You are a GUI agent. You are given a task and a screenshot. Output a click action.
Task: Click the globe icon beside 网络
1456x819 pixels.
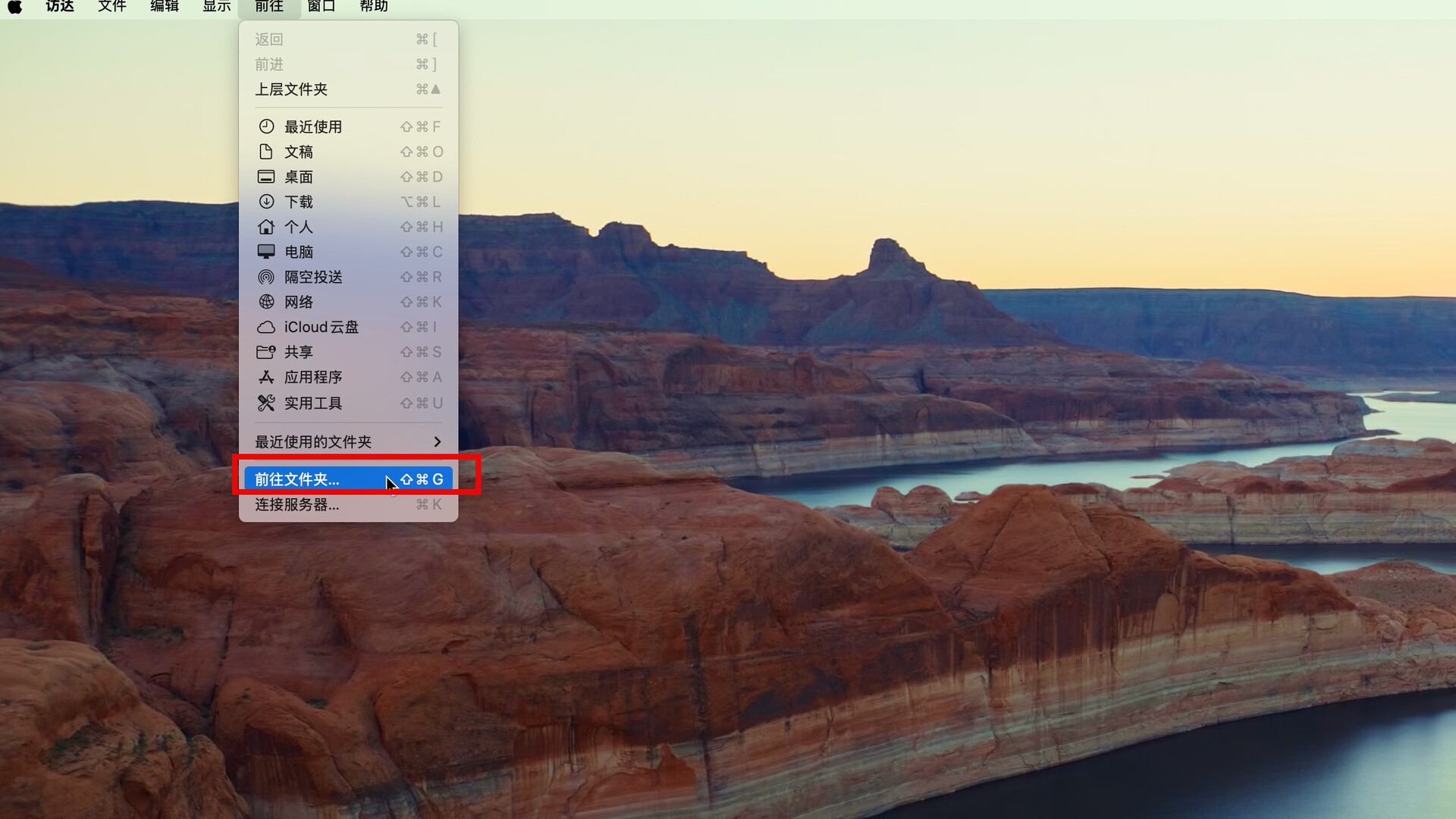point(266,302)
